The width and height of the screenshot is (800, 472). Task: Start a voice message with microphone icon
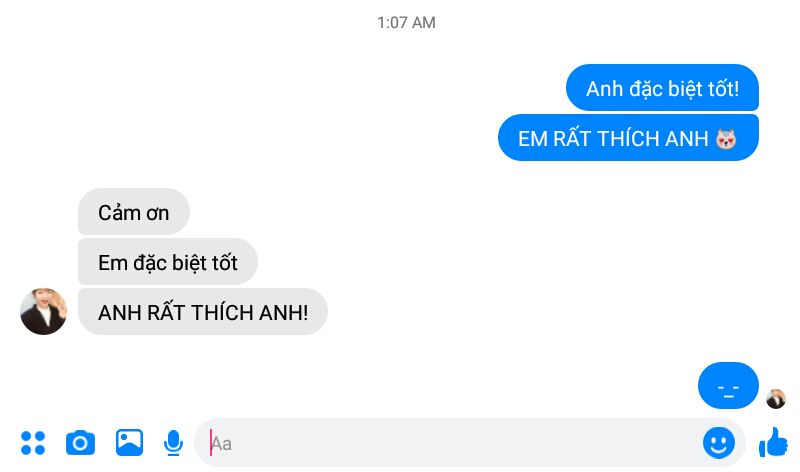[x=173, y=443]
